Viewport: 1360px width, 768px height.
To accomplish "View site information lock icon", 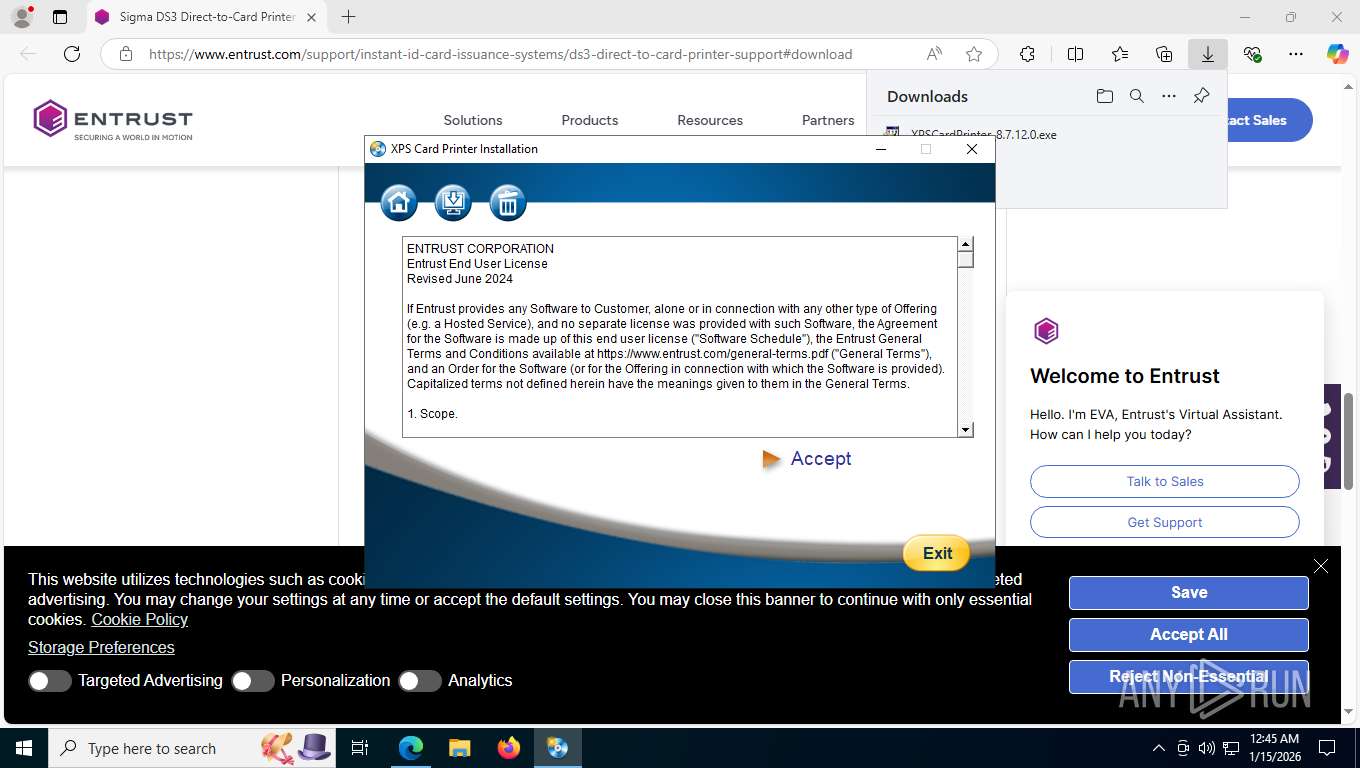I will click(125, 54).
